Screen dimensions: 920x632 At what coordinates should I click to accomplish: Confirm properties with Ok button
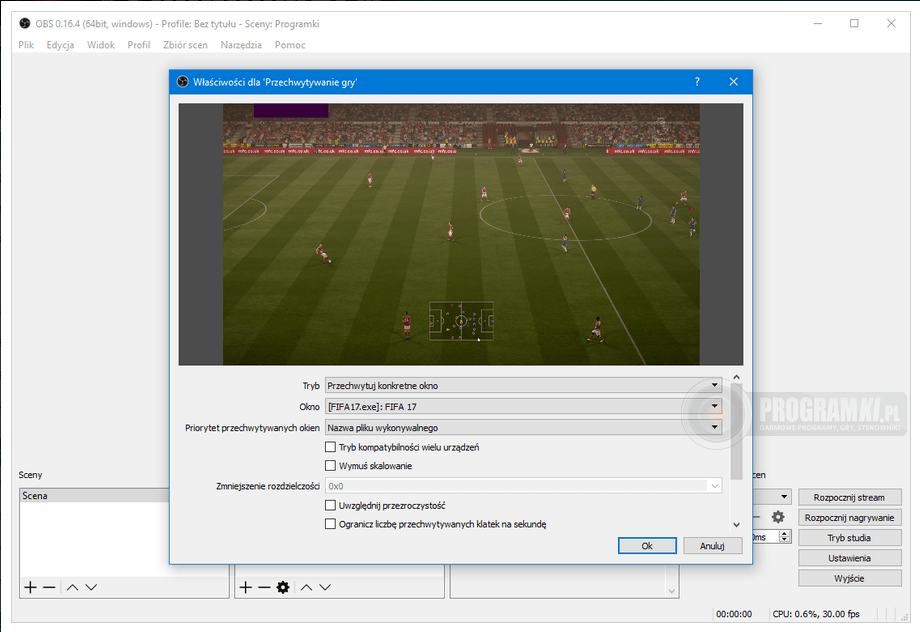click(647, 546)
